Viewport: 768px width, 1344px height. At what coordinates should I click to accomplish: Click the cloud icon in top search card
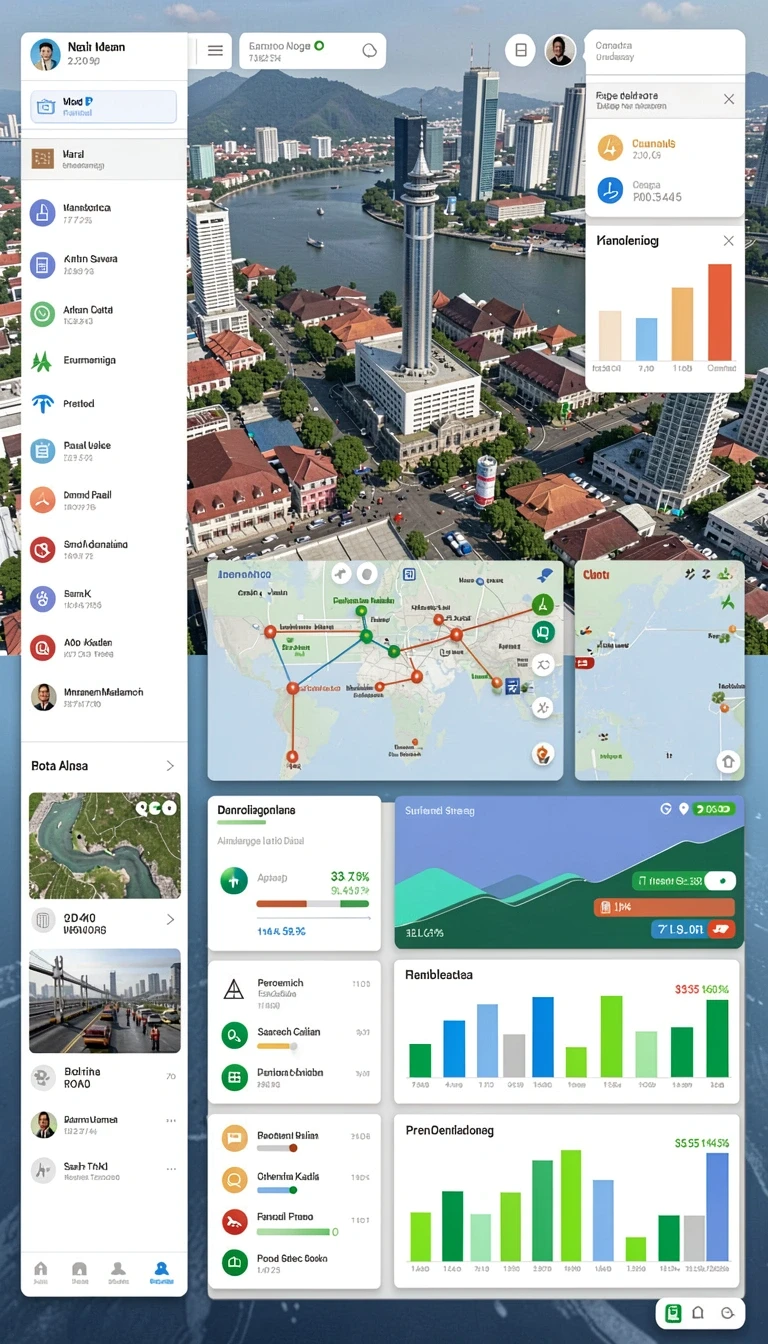pyautogui.click(x=370, y=50)
